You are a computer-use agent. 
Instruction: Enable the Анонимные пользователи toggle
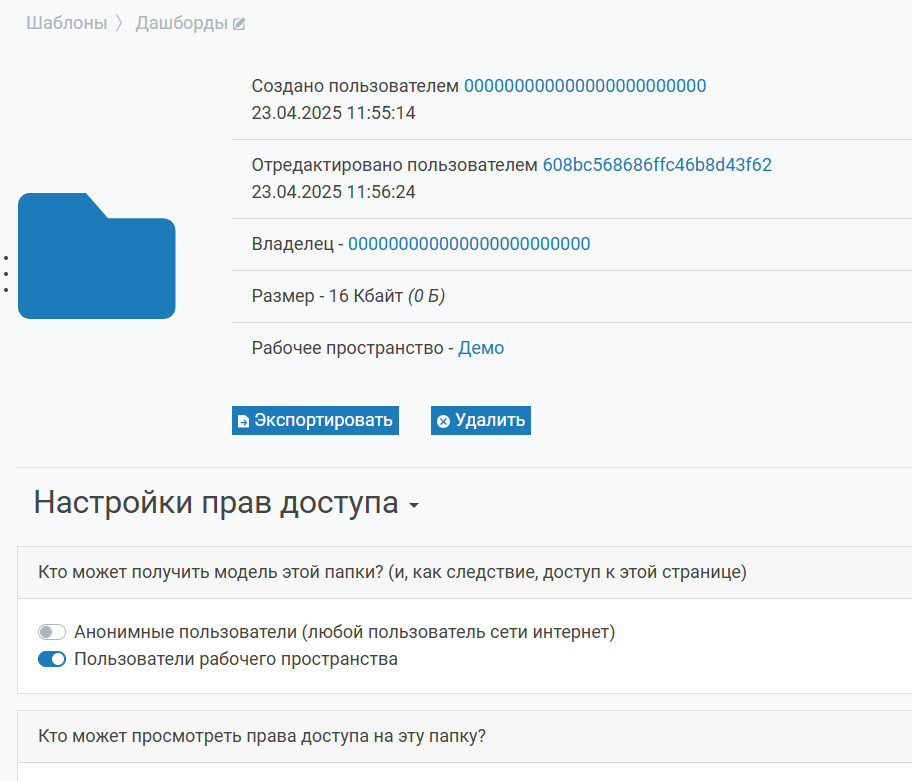tap(52, 632)
